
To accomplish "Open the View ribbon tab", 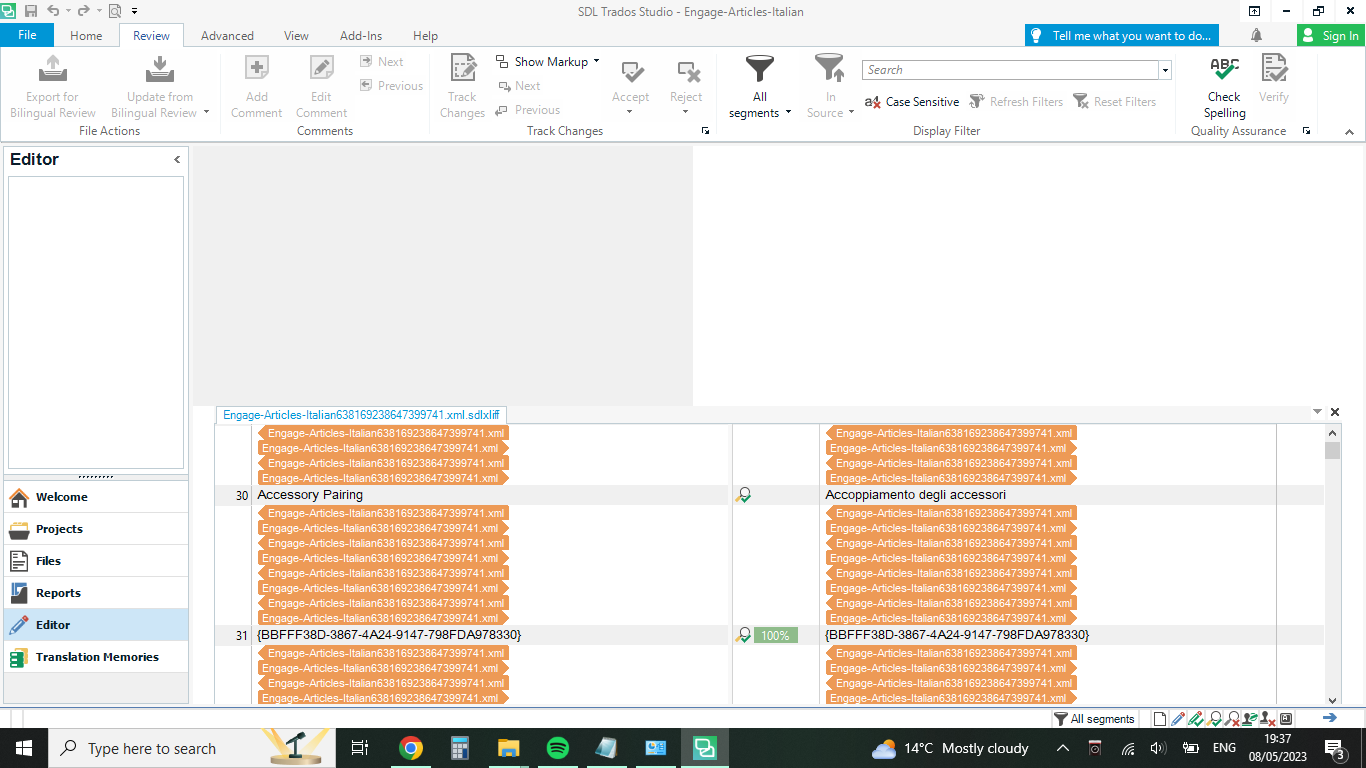I will point(296,35).
